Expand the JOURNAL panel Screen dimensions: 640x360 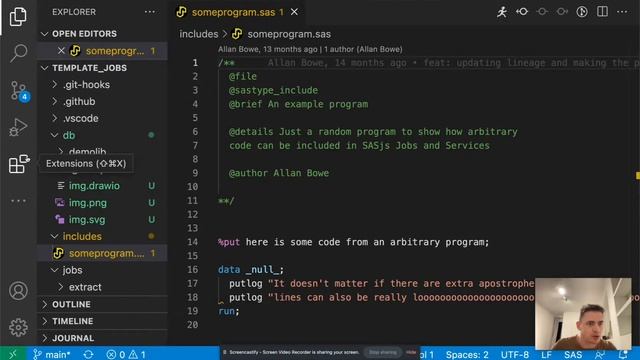click(x=102, y=338)
